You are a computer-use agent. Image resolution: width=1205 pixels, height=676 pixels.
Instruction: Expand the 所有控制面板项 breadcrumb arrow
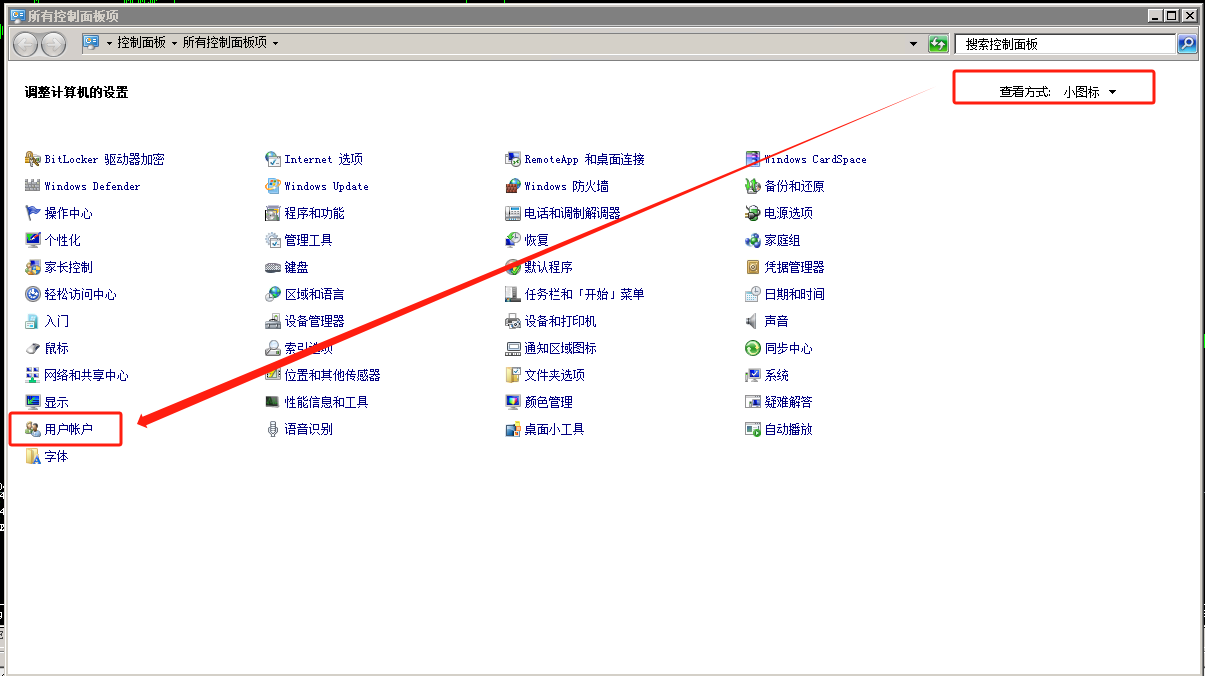tap(275, 43)
